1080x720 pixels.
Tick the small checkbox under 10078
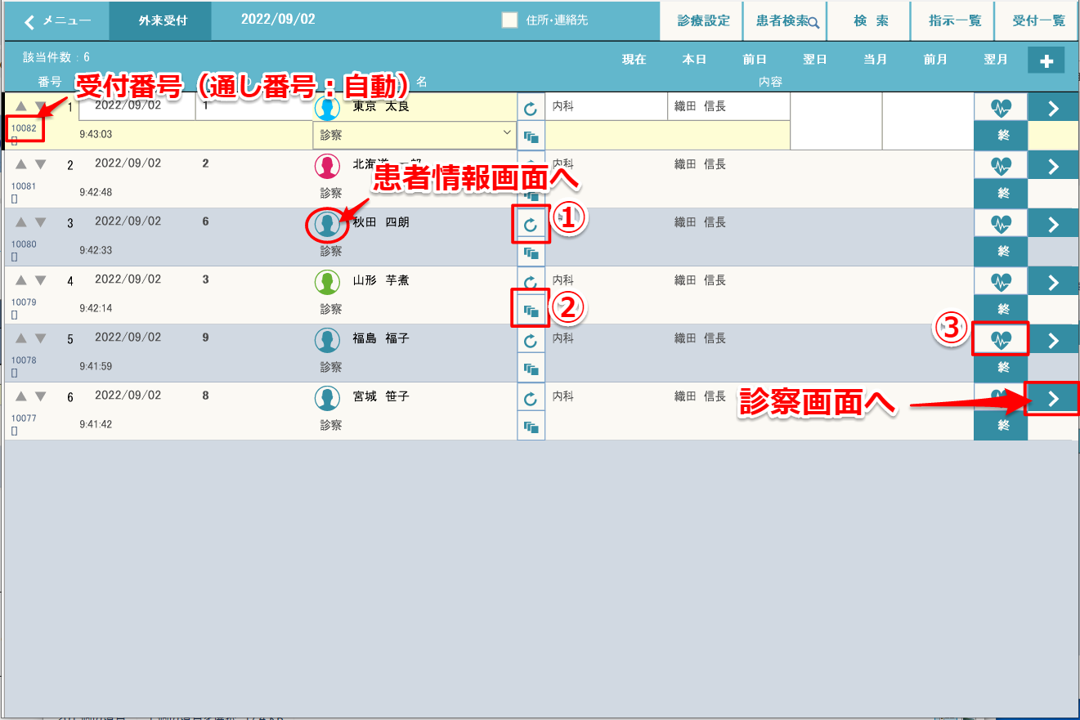click(x=14, y=373)
